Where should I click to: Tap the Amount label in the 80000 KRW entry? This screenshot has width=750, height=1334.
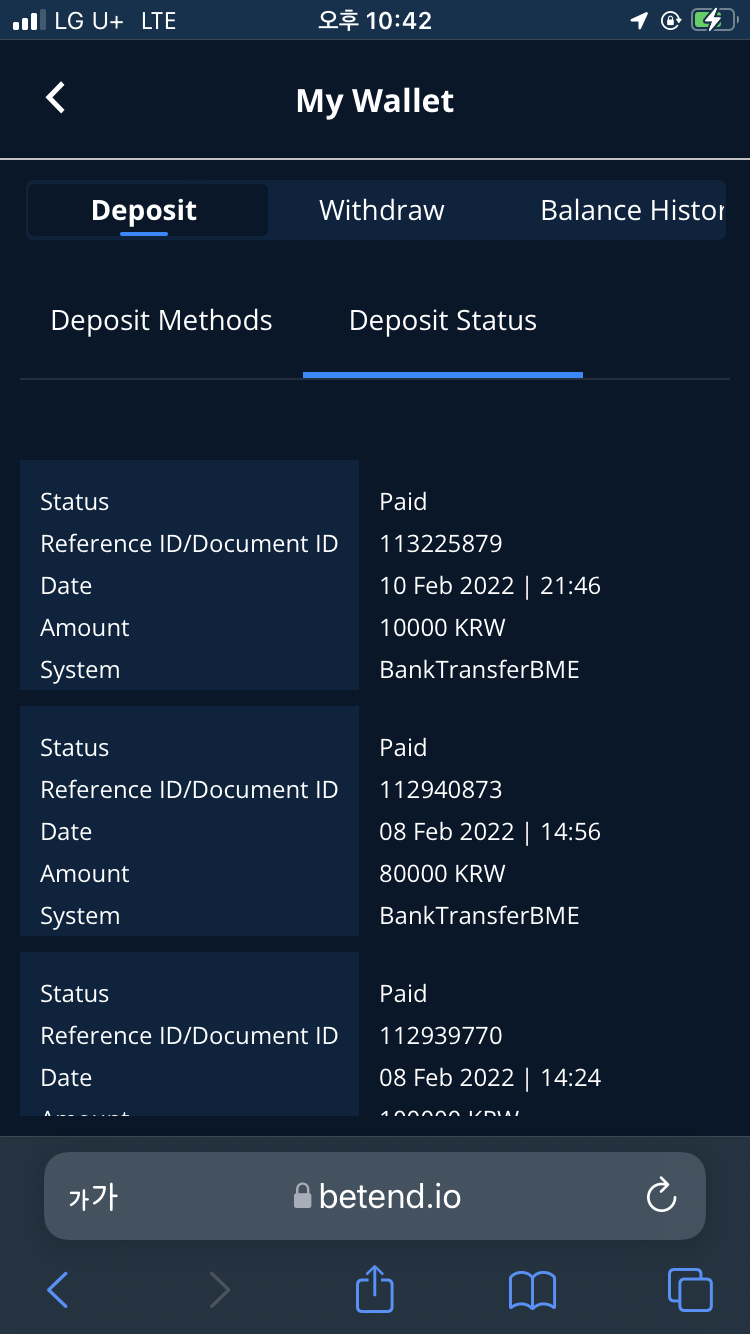[85, 874]
